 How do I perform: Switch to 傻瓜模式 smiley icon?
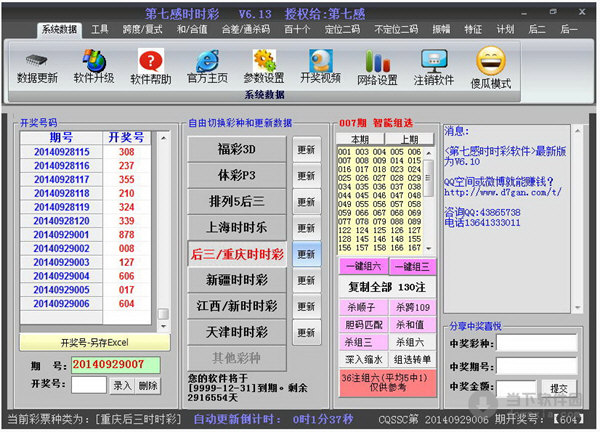pos(491,68)
